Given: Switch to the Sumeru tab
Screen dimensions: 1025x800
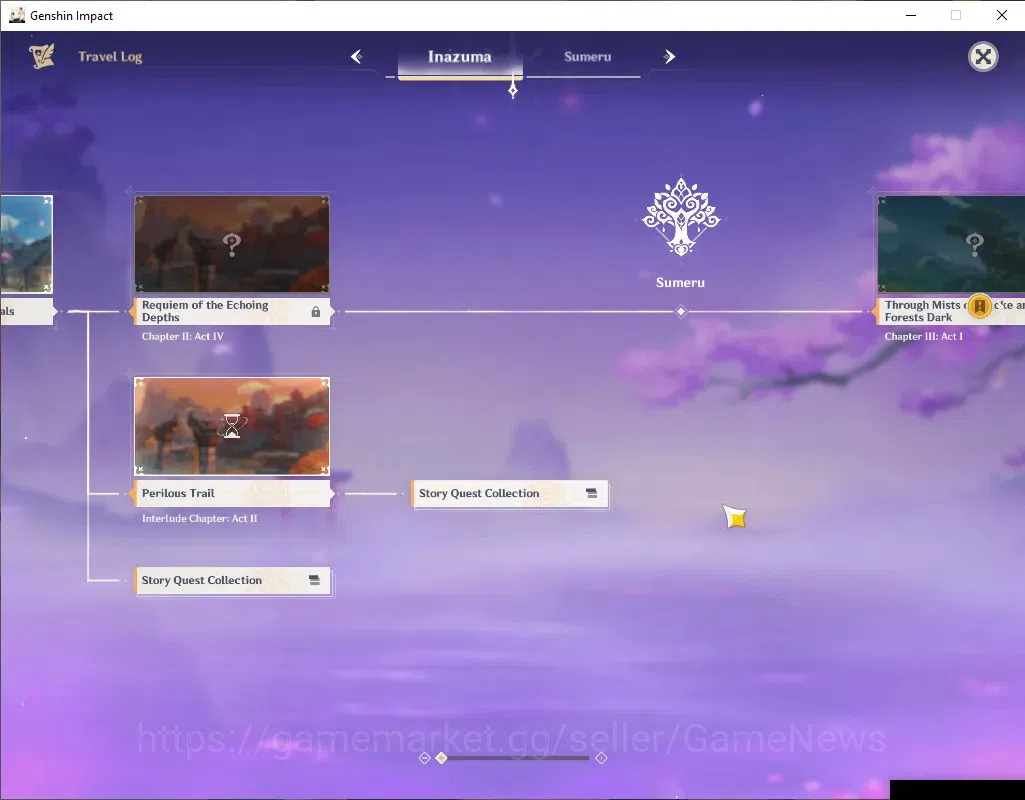Looking at the screenshot, I should (587, 57).
